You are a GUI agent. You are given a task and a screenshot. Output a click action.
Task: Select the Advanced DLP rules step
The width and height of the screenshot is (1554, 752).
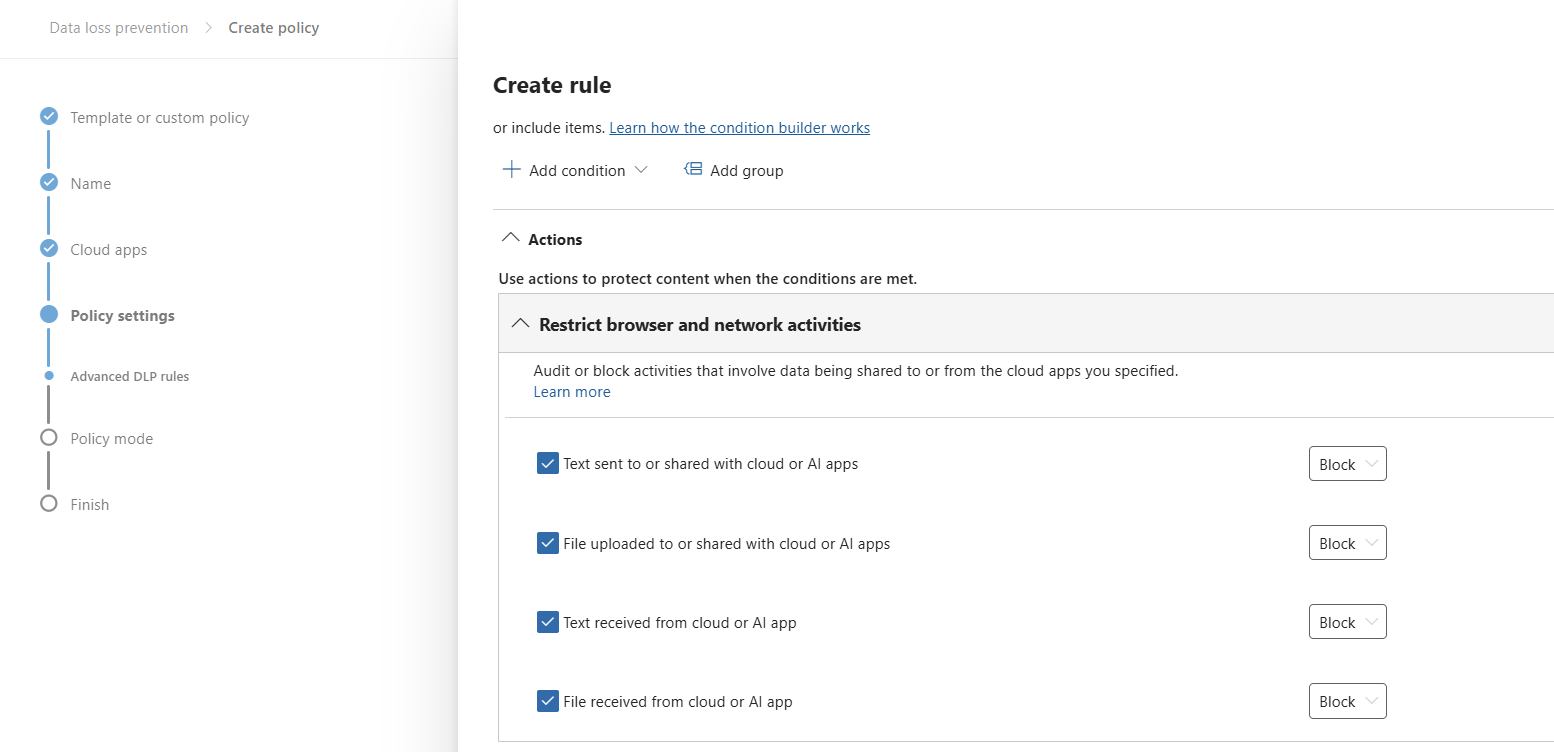pyautogui.click(x=130, y=376)
